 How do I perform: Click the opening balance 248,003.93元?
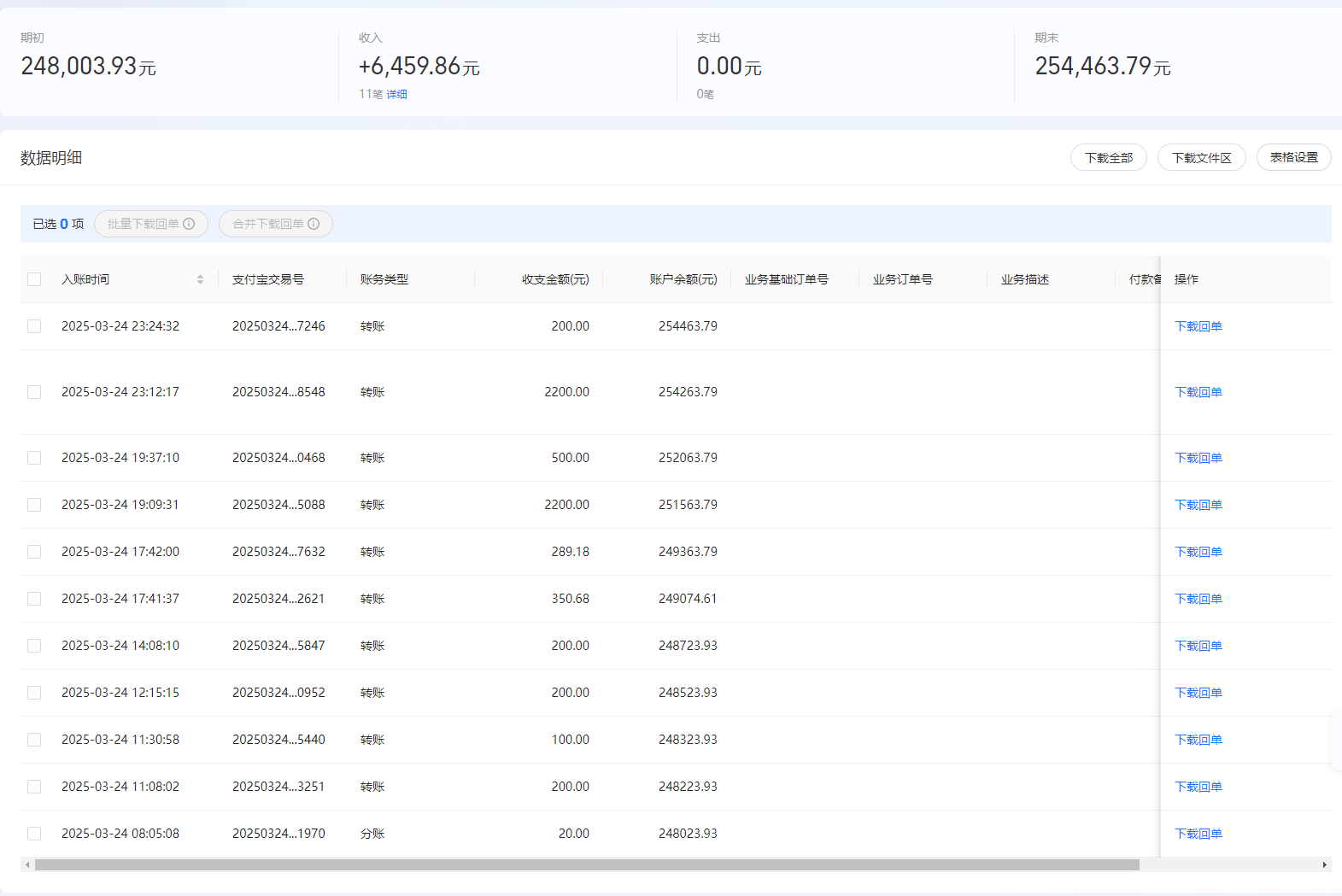(x=89, y=66)
